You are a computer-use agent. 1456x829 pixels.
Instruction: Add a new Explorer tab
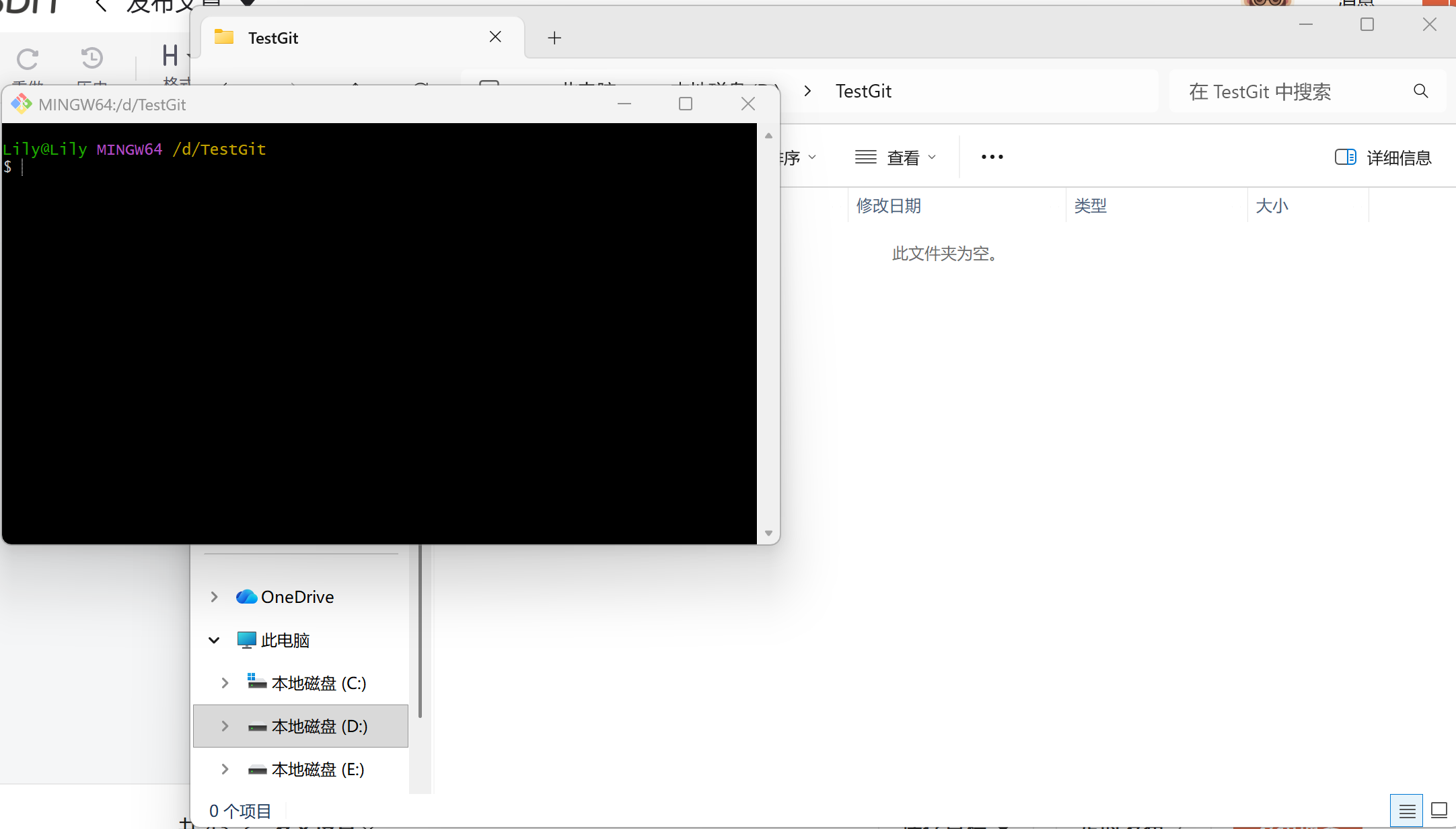[x=554, y=38]
